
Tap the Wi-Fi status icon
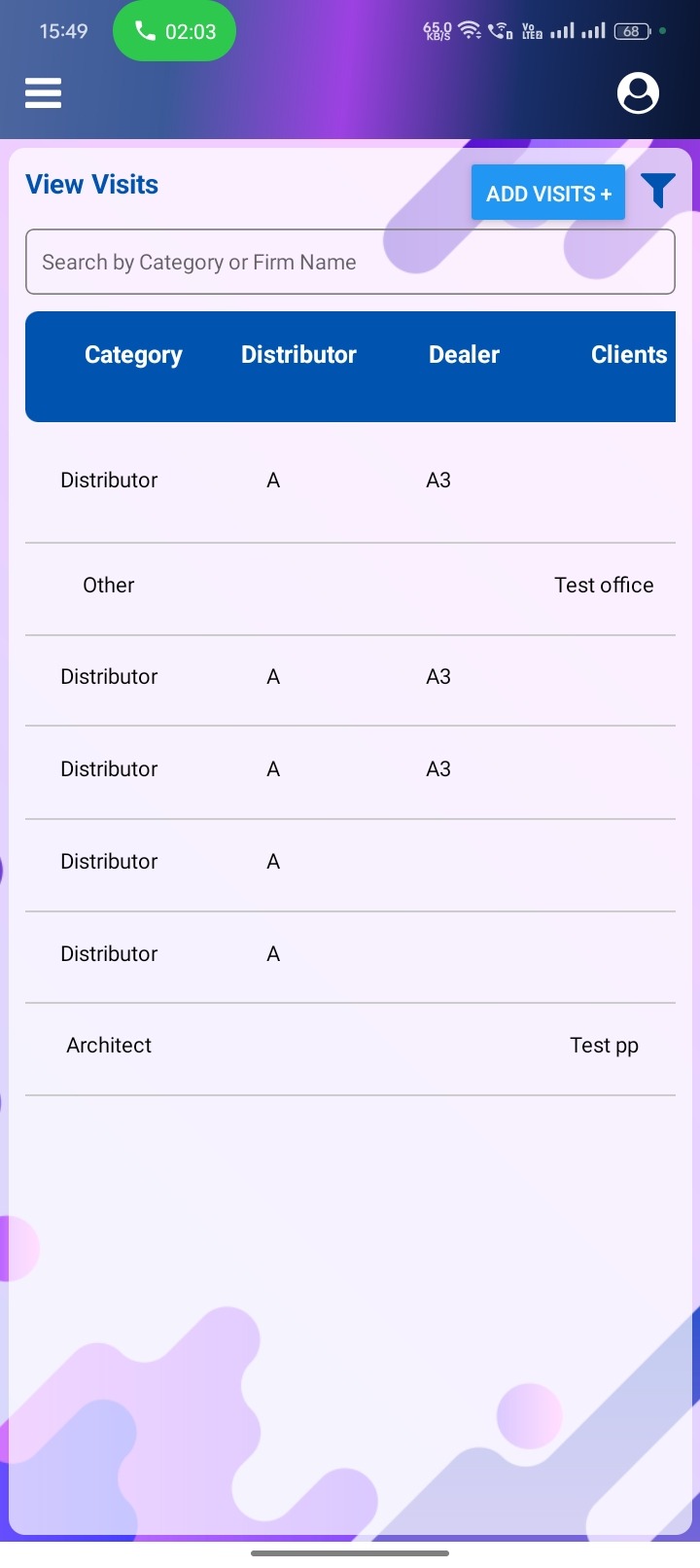(470, 31)
